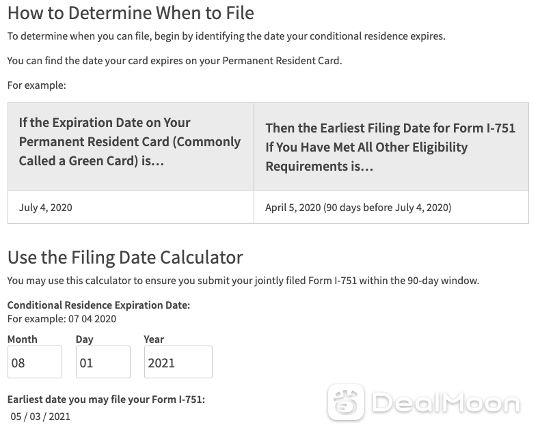Click the 'Day' field label
Image resolution: width=540 pixels, height=435 pixels.
(85, 339)
